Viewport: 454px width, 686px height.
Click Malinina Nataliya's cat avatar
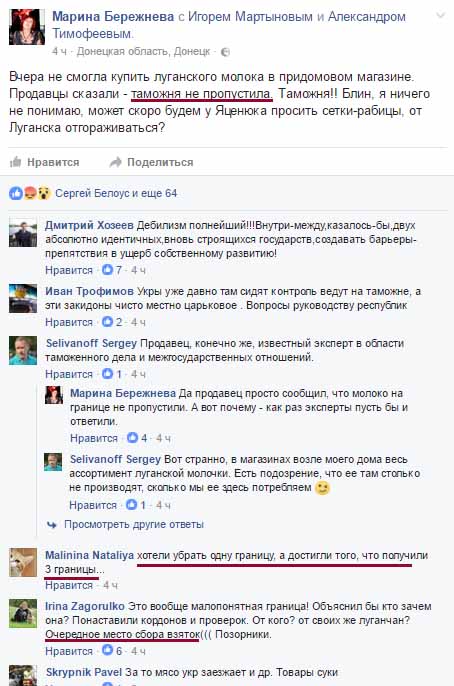(x=23, y=562)
